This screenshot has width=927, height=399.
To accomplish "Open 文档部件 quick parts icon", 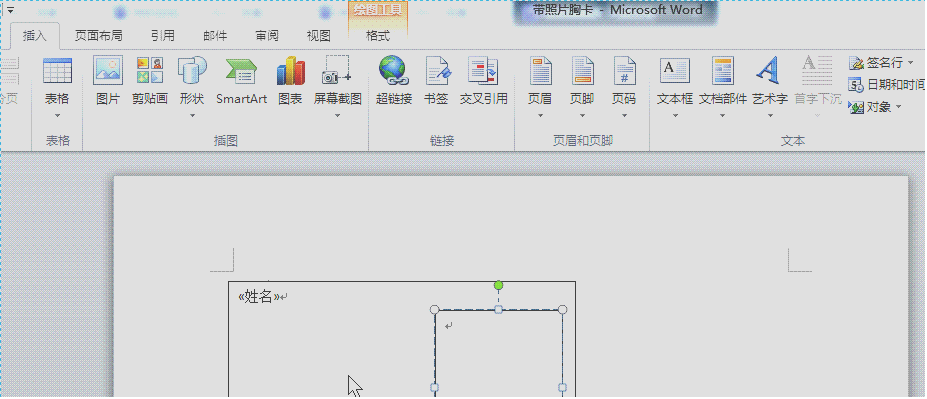I will tap(722, 71).
